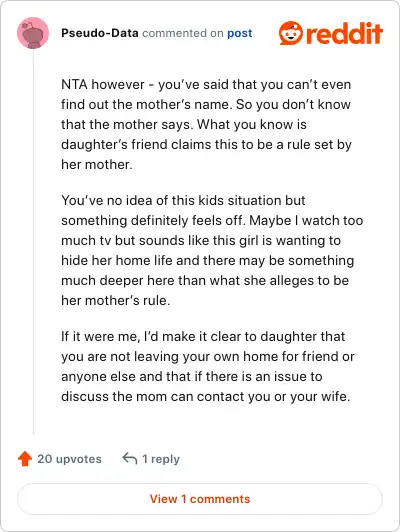This screenshot has height=532, width=400.
Task: Click the orange reddit wordmark text
Action: coord(344,33)
